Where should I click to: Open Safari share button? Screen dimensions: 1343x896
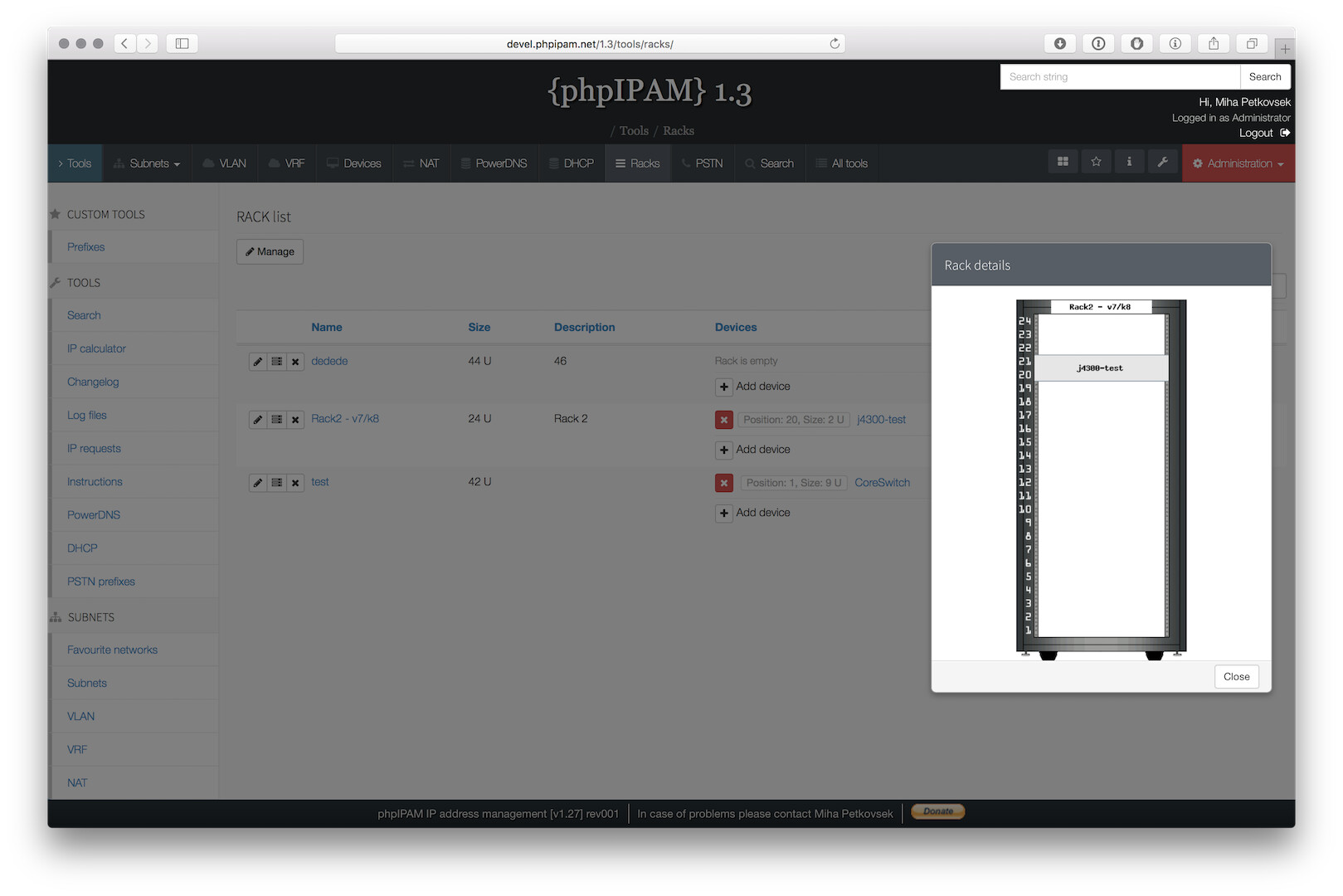pyautogui.click(x=1214, y=43)
